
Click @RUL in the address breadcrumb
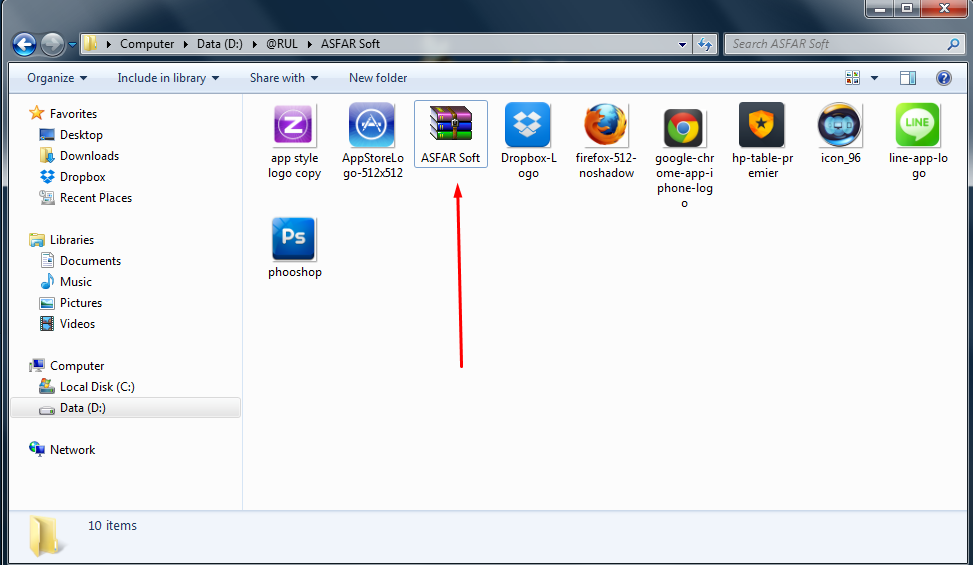click(282, 44)
